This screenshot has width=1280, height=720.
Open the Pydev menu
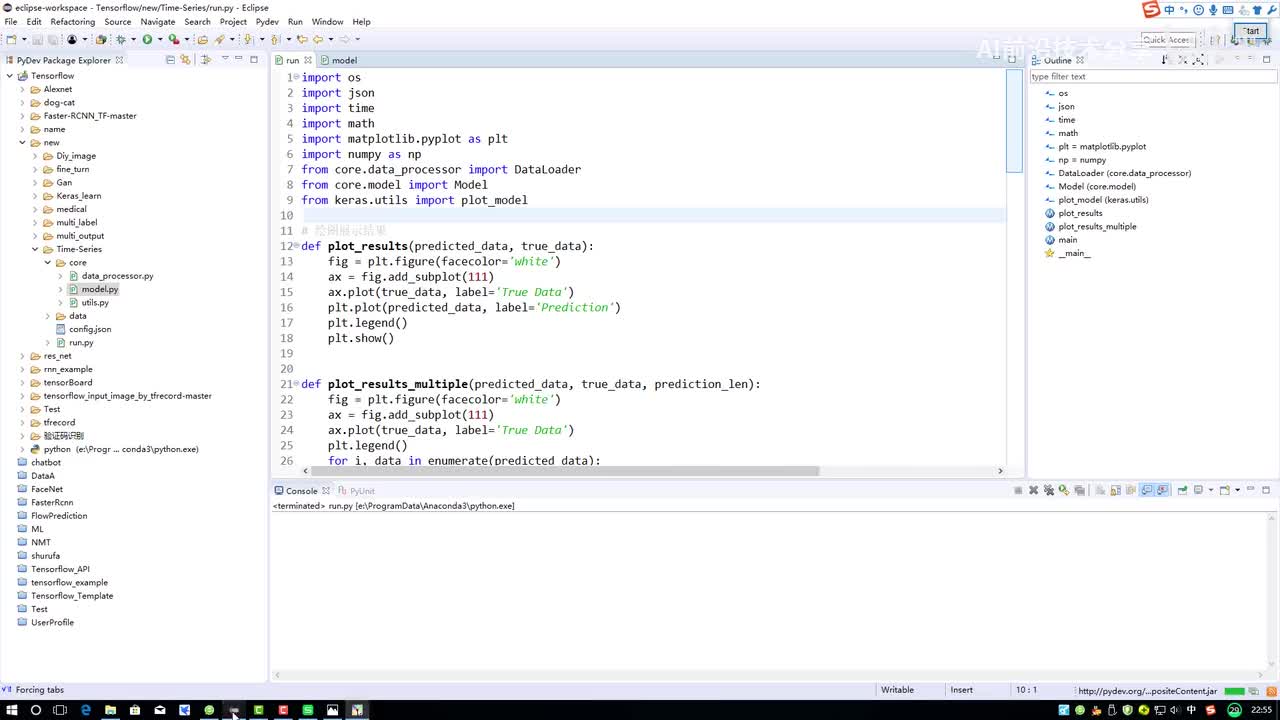(x=267, y=22)
